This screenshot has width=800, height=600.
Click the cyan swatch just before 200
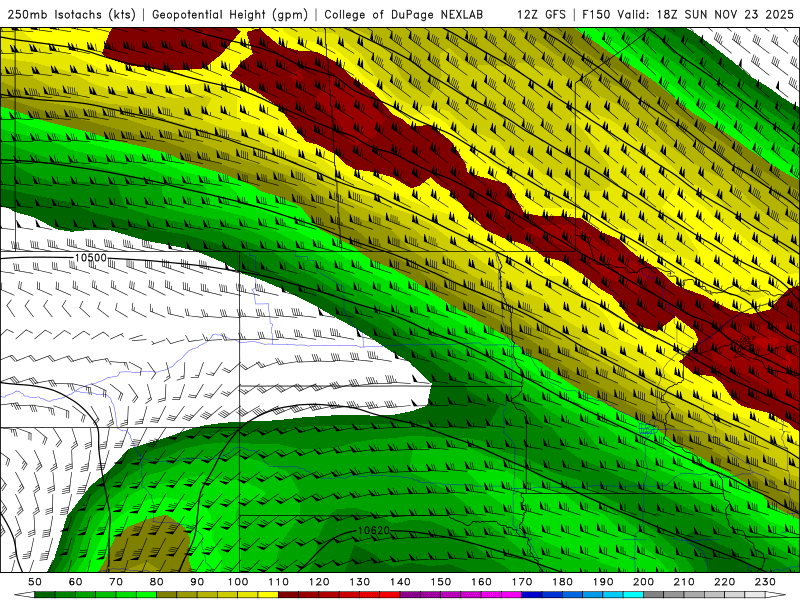point(633,595)
